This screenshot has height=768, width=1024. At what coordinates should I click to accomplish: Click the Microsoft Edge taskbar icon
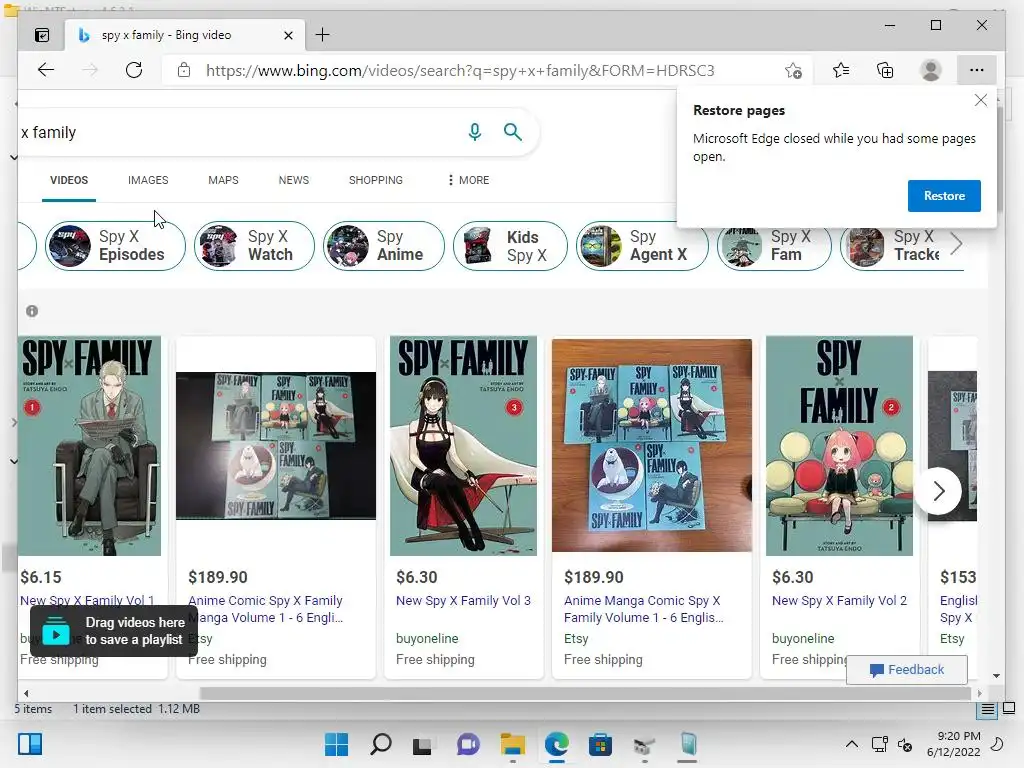pos(556,744)
